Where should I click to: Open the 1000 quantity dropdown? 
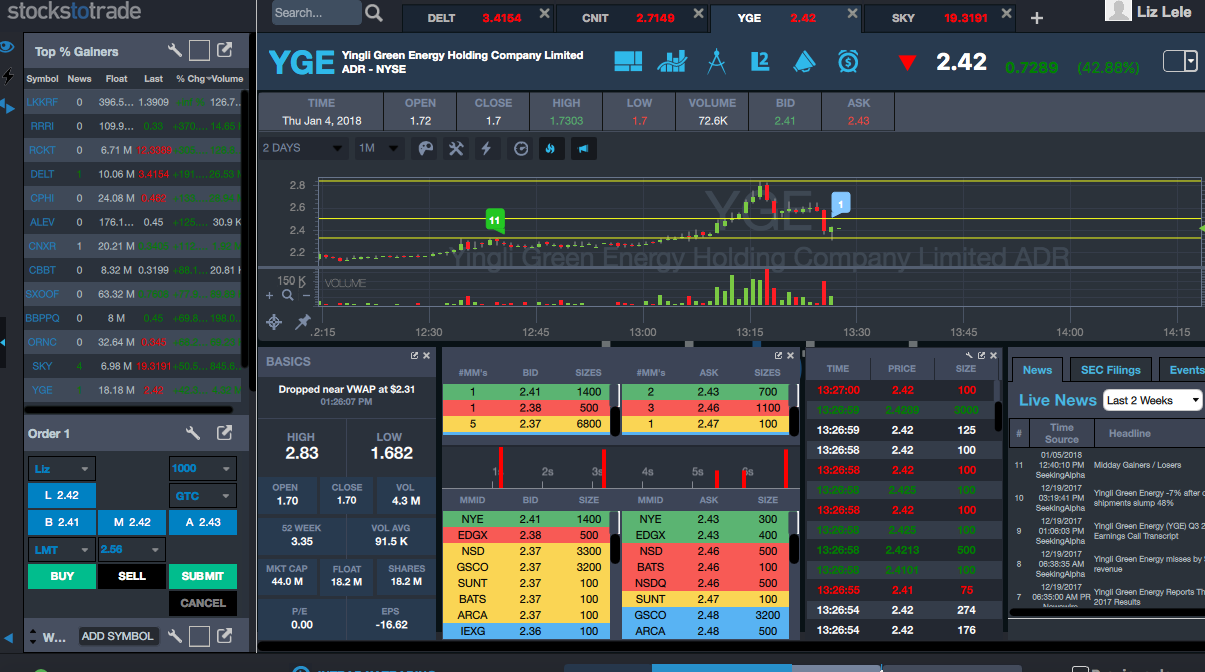tap(203, 468)
